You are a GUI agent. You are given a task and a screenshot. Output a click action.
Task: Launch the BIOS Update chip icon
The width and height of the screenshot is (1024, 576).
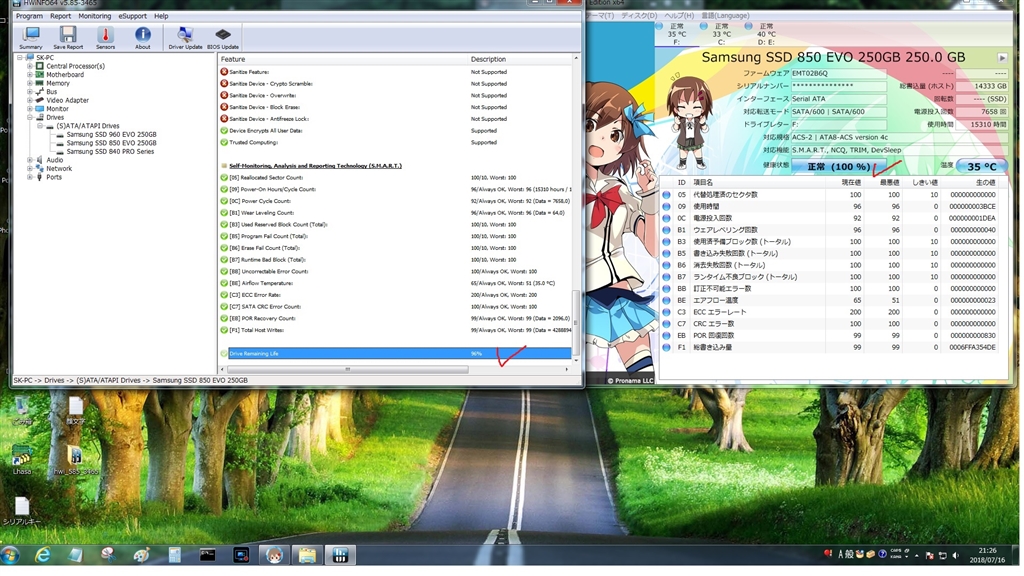223,38
